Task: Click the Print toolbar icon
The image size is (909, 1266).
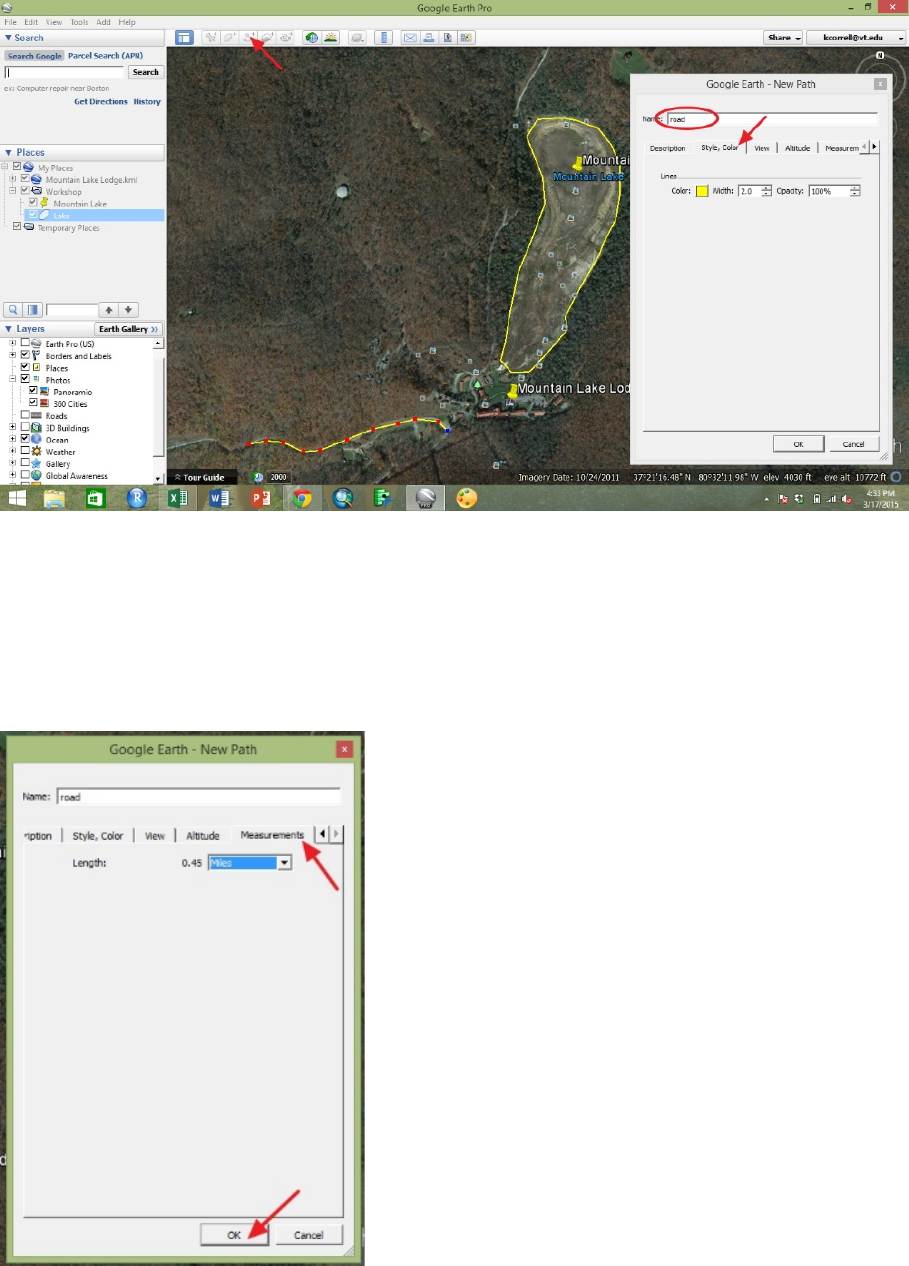Action: pyautogui.click(x=428, y=37)
